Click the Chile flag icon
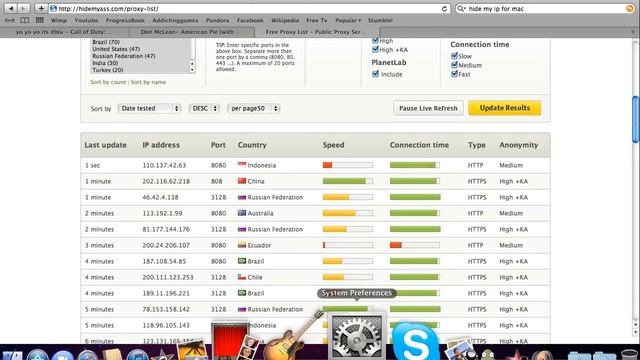Viewport: 640px width, 360px height. 242,277
